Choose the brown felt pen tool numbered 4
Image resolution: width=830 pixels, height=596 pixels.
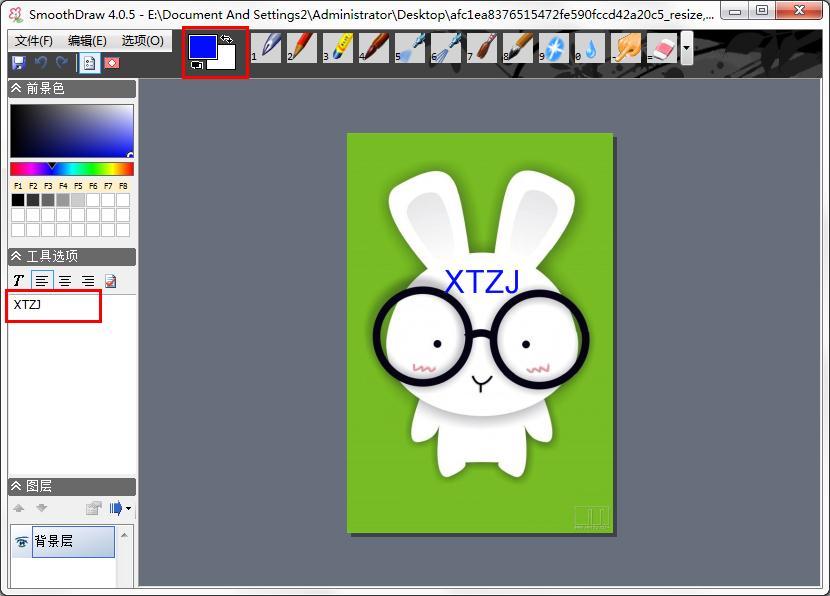[374, 48]
